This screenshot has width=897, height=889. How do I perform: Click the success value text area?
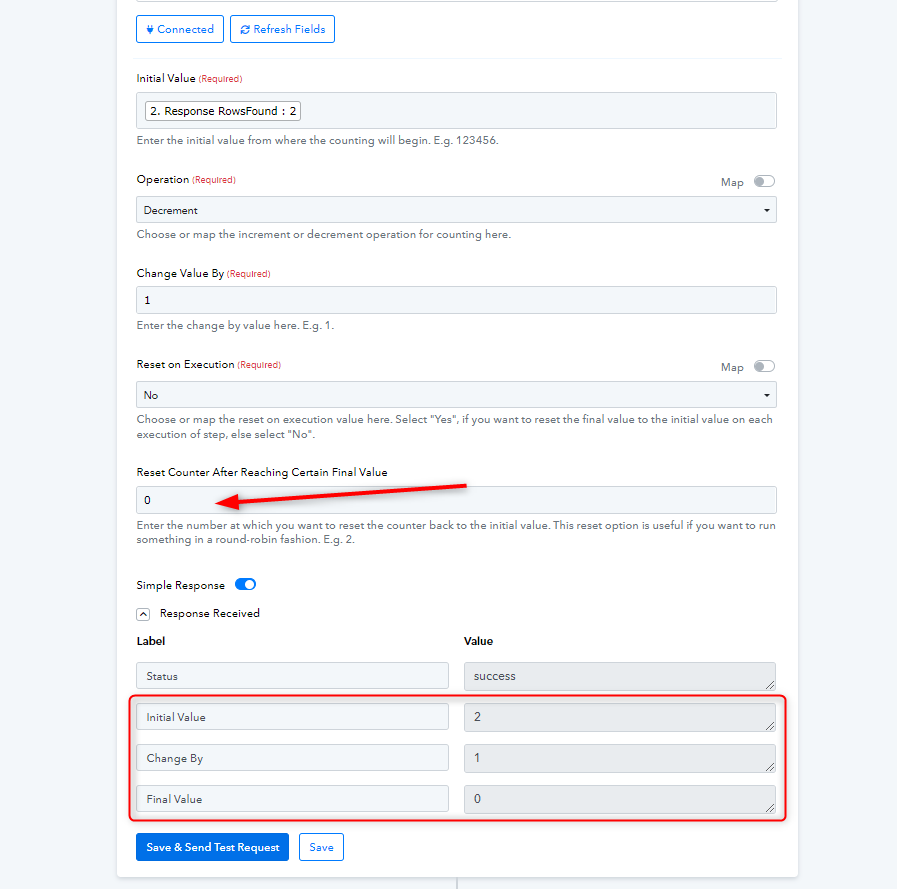pyautogui.click(x=619, y=676)
